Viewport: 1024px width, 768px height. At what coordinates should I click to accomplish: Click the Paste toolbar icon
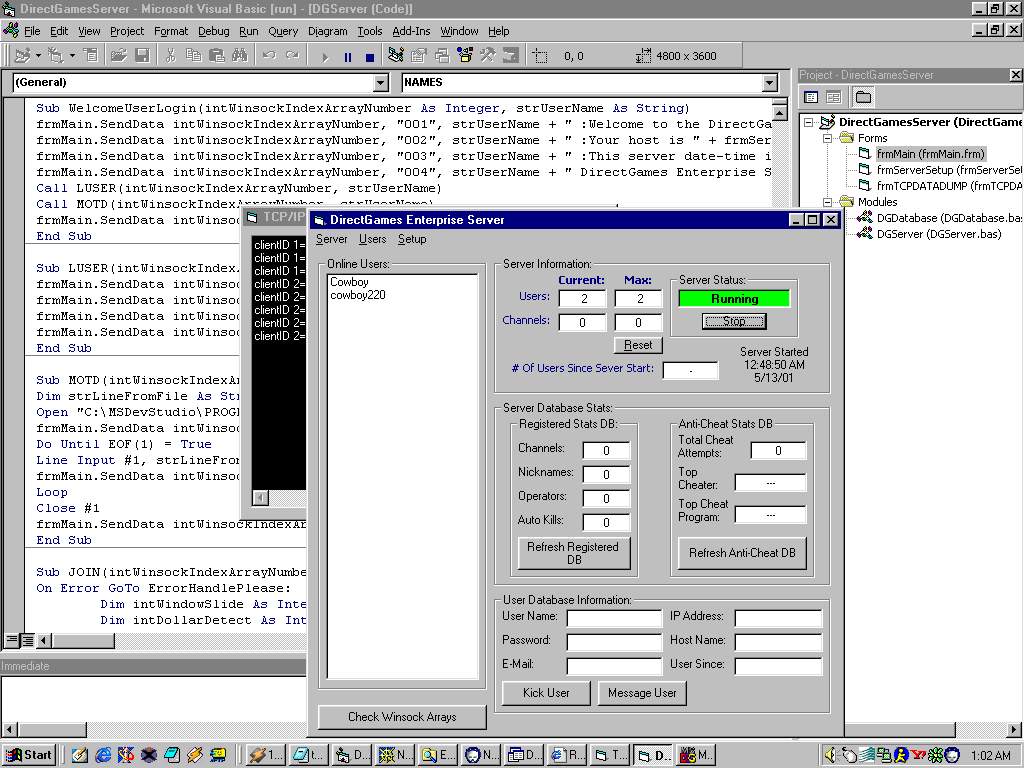[x=217, y=56]
